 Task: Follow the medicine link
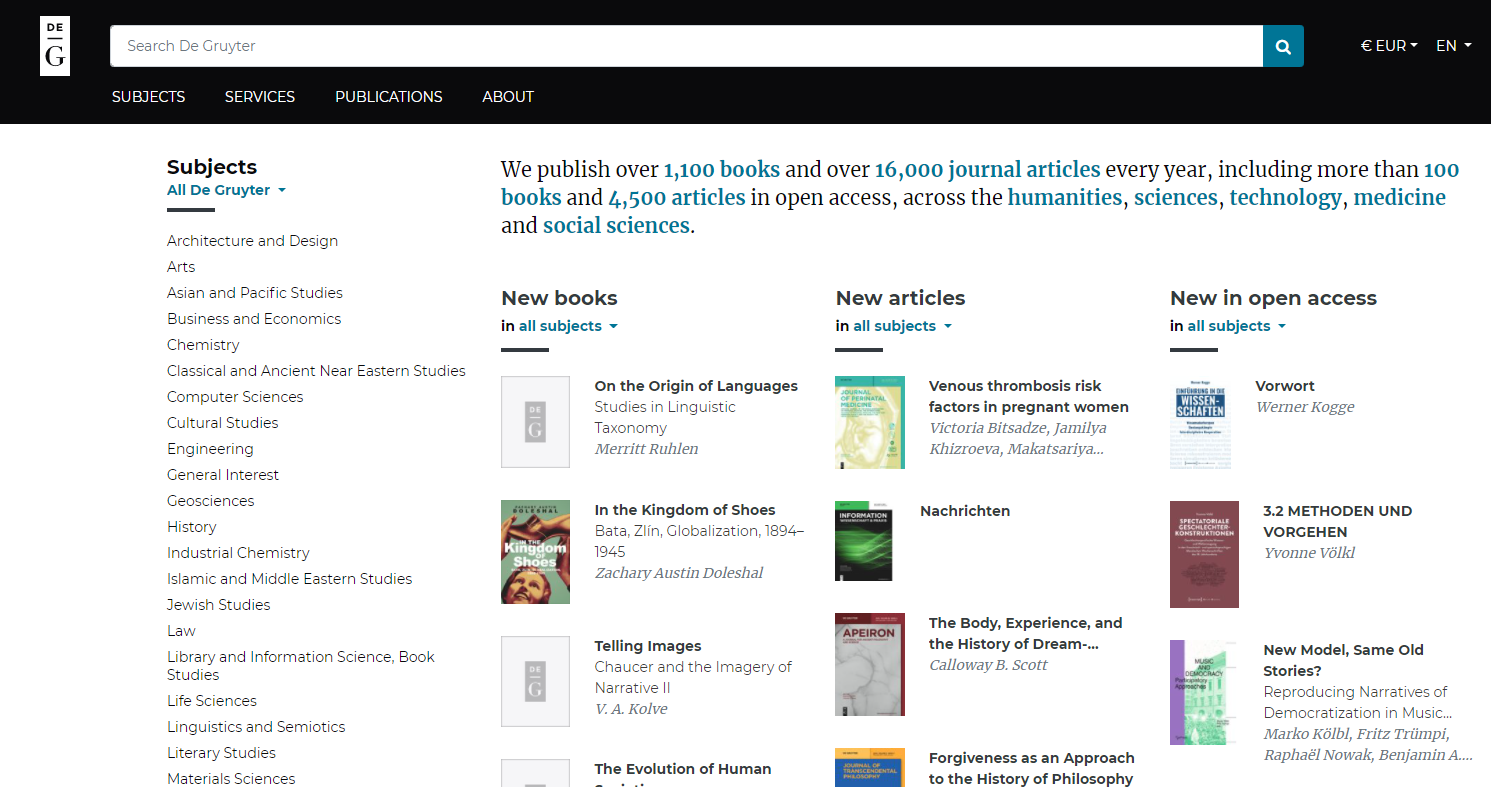click(x=1399, y=198)
